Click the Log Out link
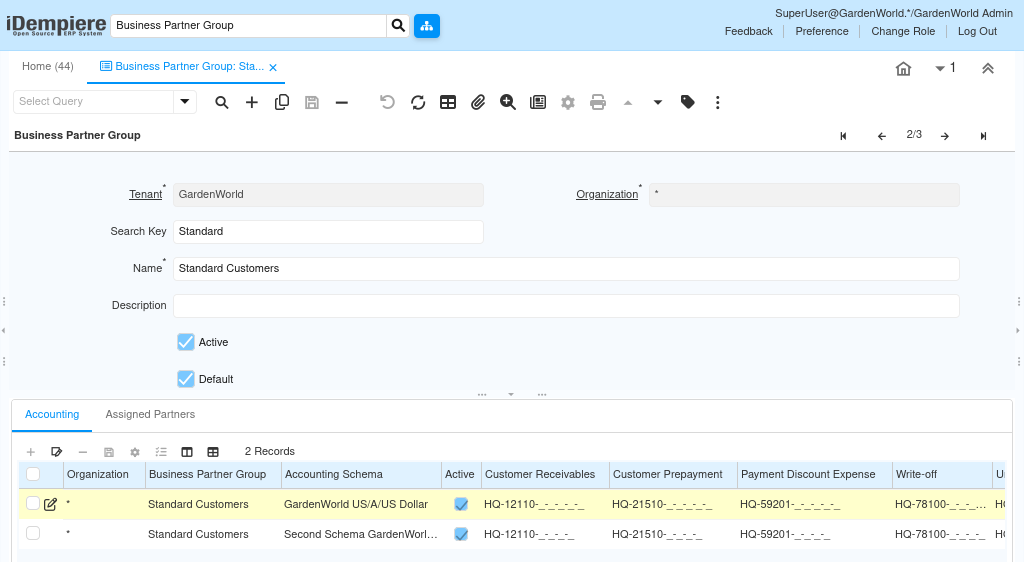The image size is (1024, 562). [x=977, y=31]
